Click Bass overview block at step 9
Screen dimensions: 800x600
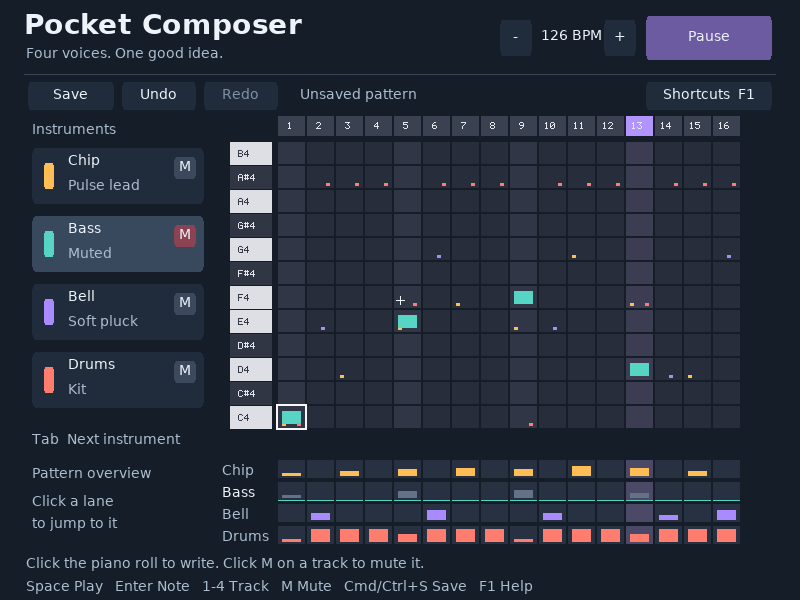click(x=523, y=494)
